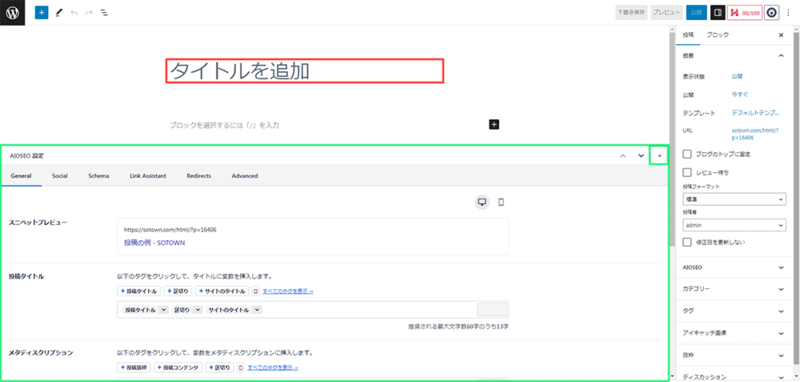Image resolution: width=800 pixels, height=382 pixels.
Task: Select the 投稿 sidebar tab
Action: point(688,35)
